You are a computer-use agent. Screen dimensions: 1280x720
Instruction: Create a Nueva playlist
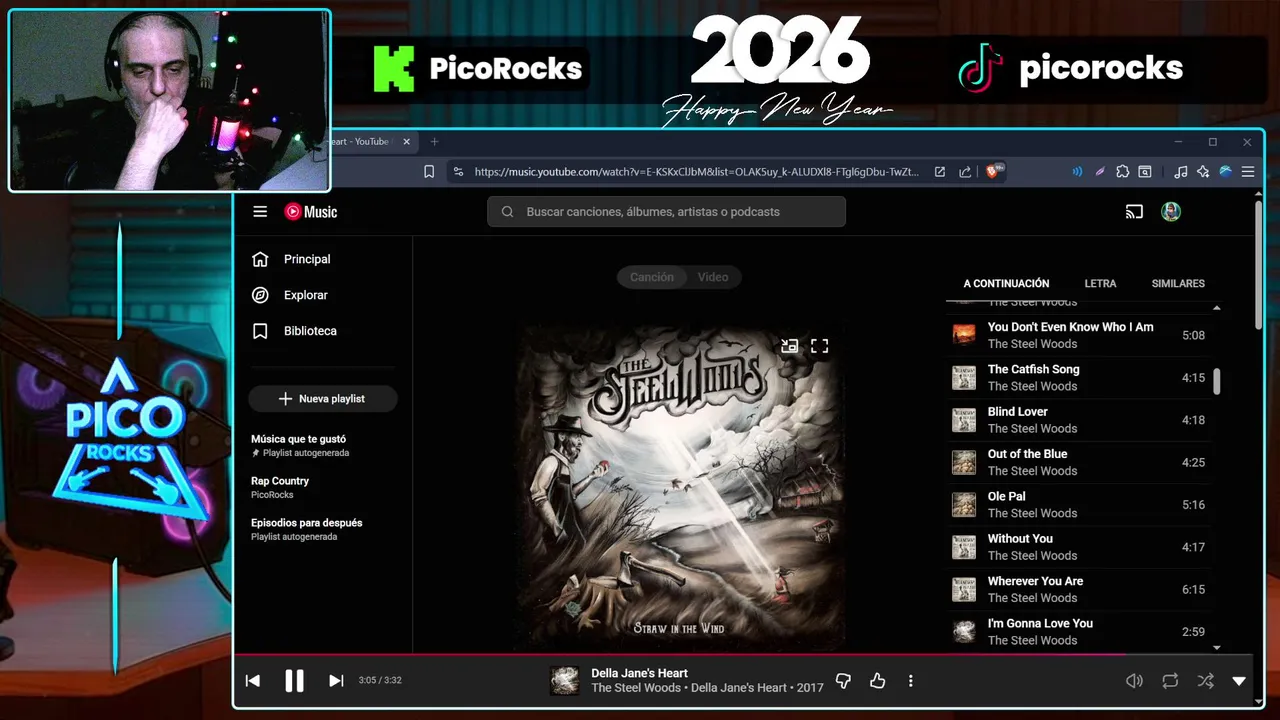click(x=322, y=399)
